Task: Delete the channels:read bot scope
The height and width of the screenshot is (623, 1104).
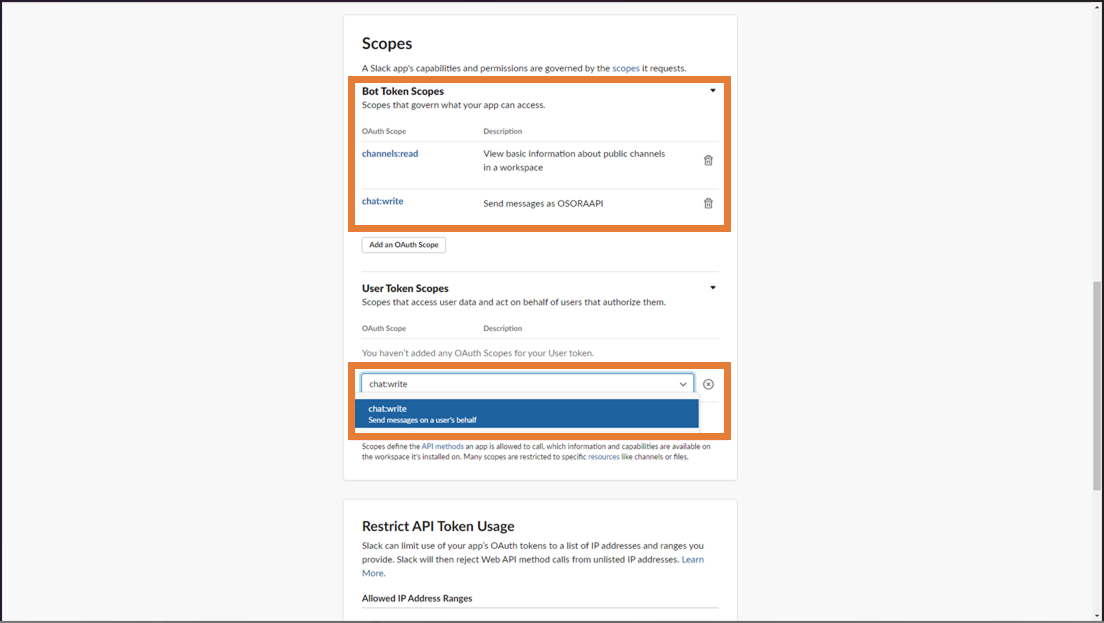Action: [x=708, y=160]
